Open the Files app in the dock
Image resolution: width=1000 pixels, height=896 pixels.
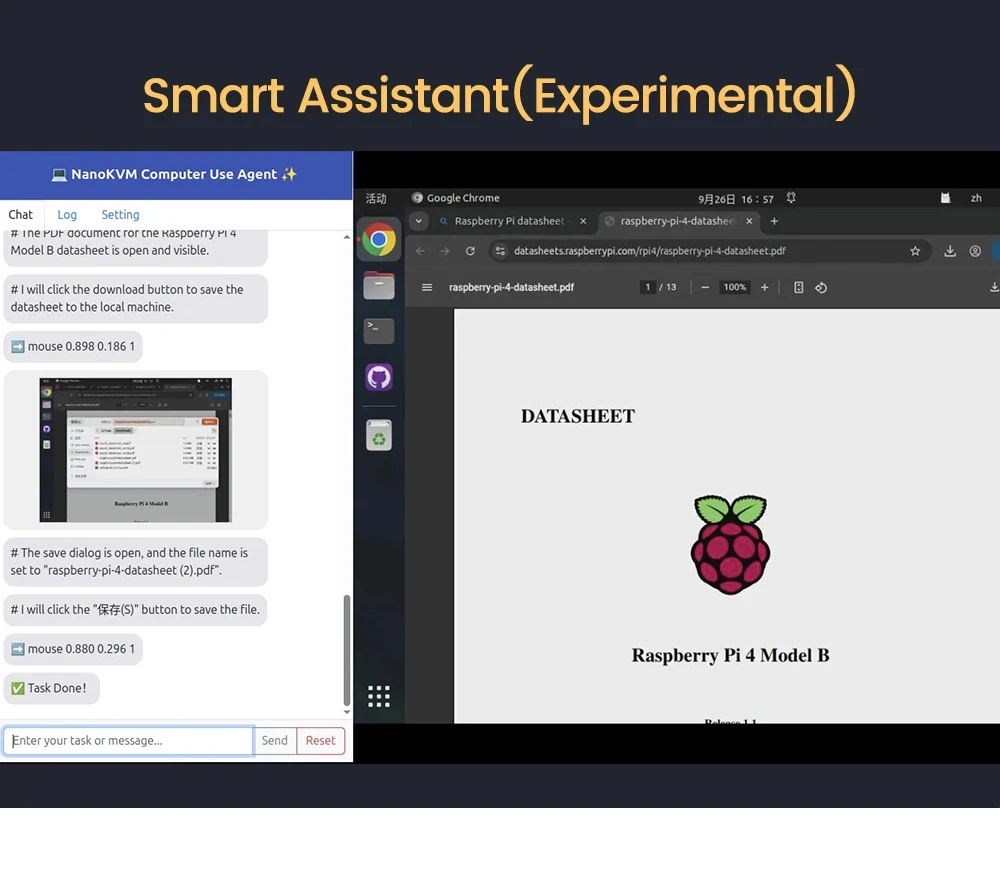coord(379,285)
